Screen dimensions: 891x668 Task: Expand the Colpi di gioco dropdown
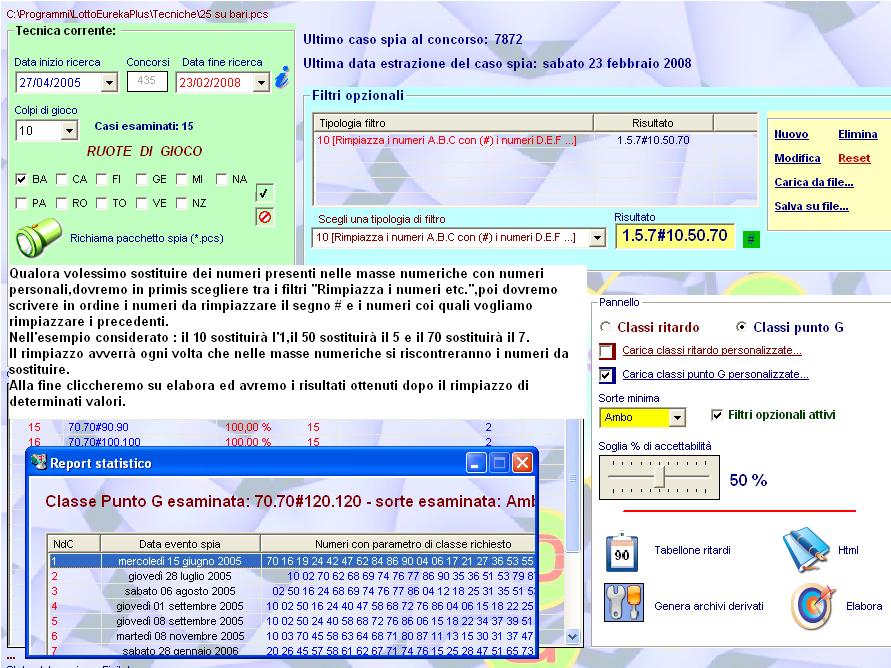click(x=69, y=131)
